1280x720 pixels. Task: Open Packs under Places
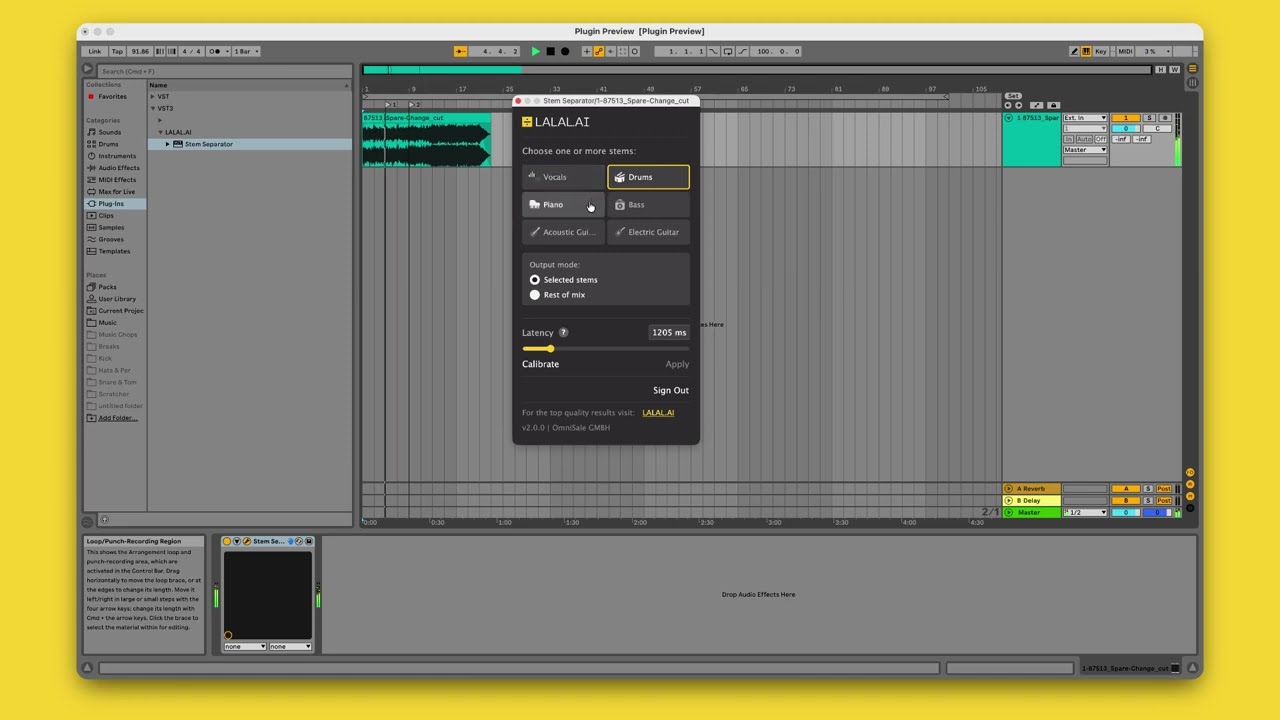click(x=107, y=287)
